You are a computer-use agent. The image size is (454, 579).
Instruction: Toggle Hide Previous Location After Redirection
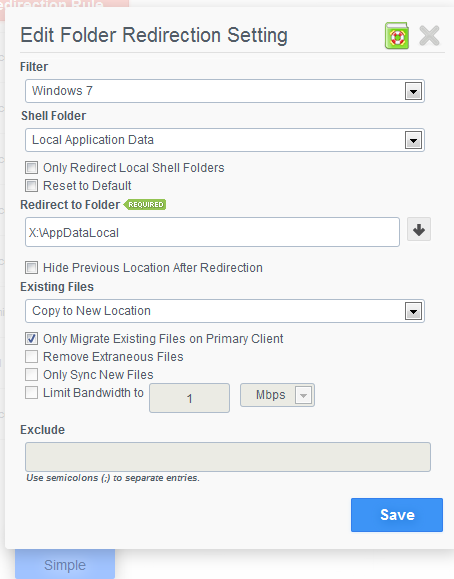[31, 267]
